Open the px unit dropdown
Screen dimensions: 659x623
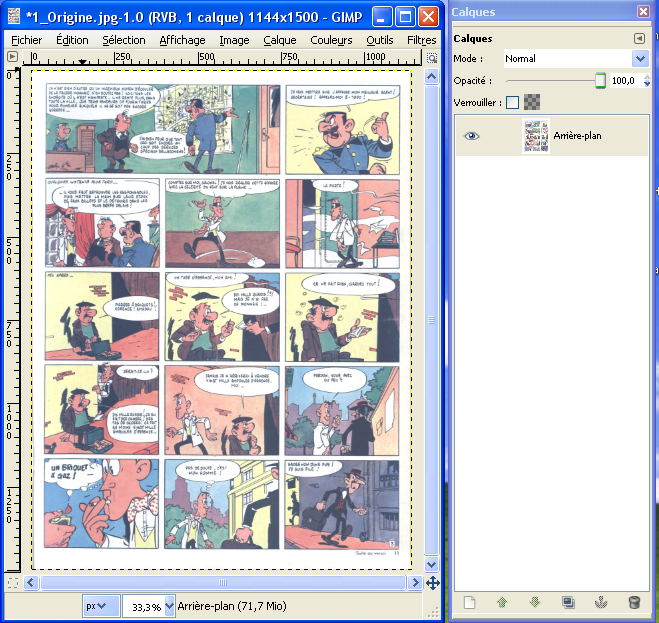pyautogui.click(x=101, y=606)
